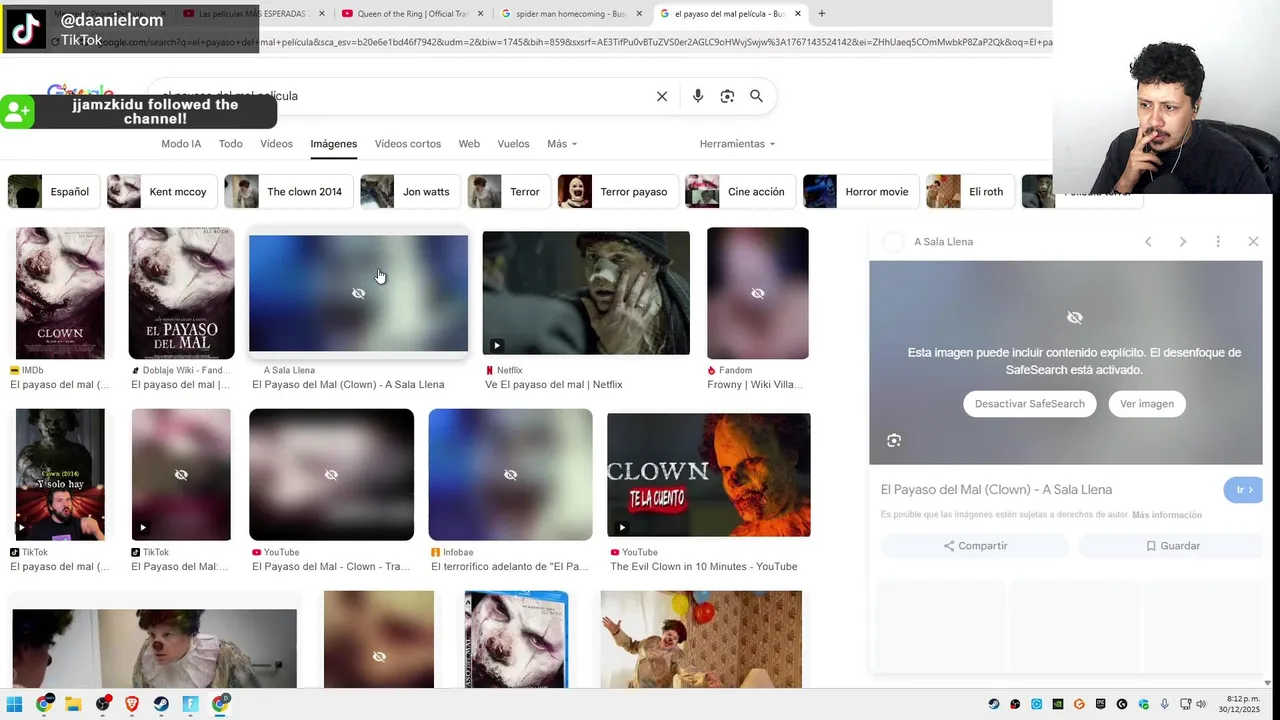
Task: Reveal blurred thumbnail in third row
Action: coord(379,640)
